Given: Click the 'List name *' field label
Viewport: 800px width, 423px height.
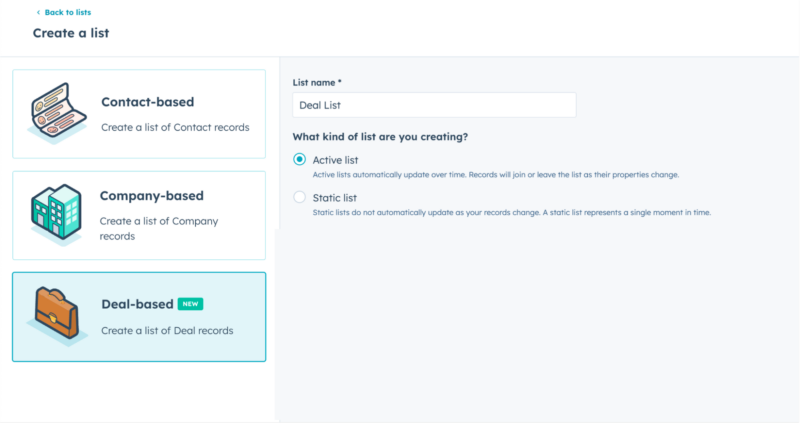Looking at the screenshot, I should point(317,83).
